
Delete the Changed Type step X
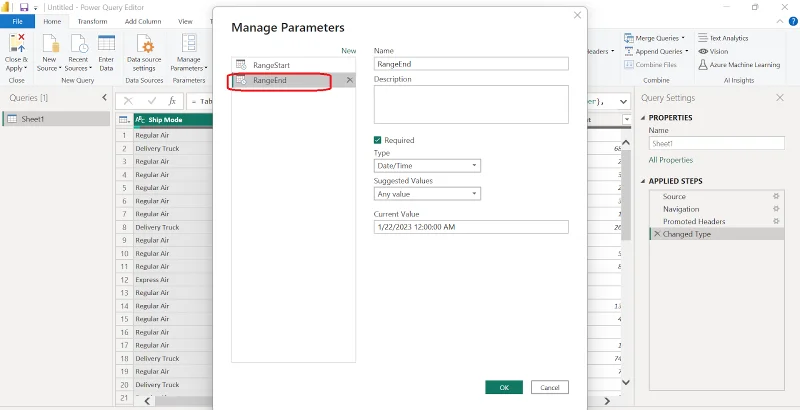point(657,234)
